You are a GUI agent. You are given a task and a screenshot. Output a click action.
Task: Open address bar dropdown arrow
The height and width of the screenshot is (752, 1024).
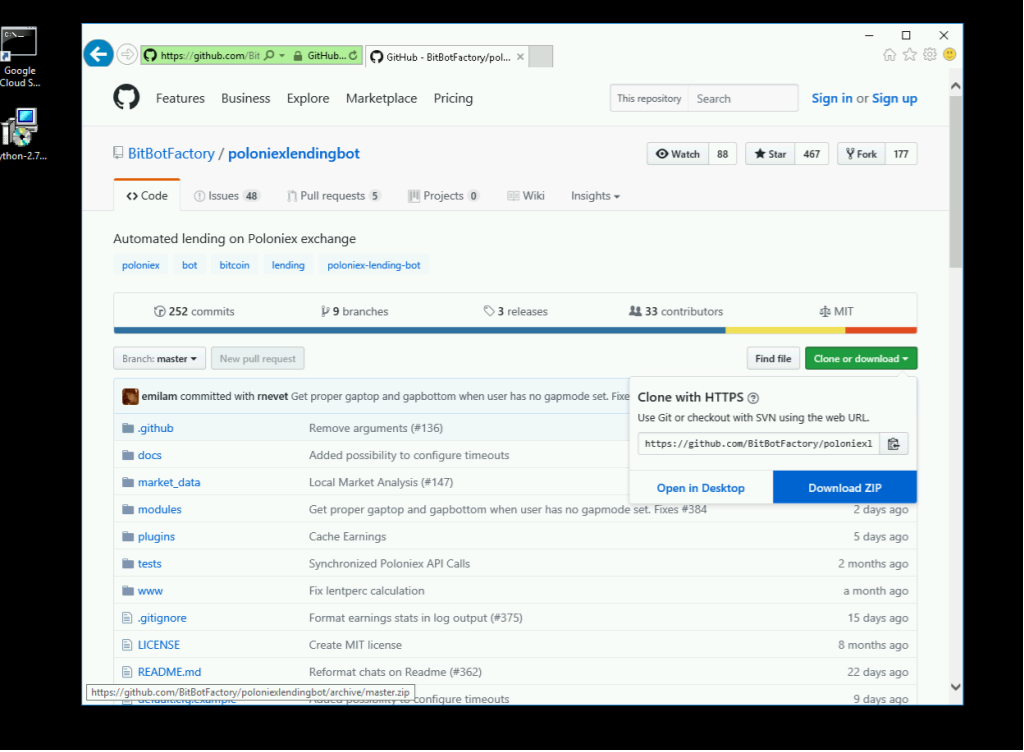click(x=282, y=55)
